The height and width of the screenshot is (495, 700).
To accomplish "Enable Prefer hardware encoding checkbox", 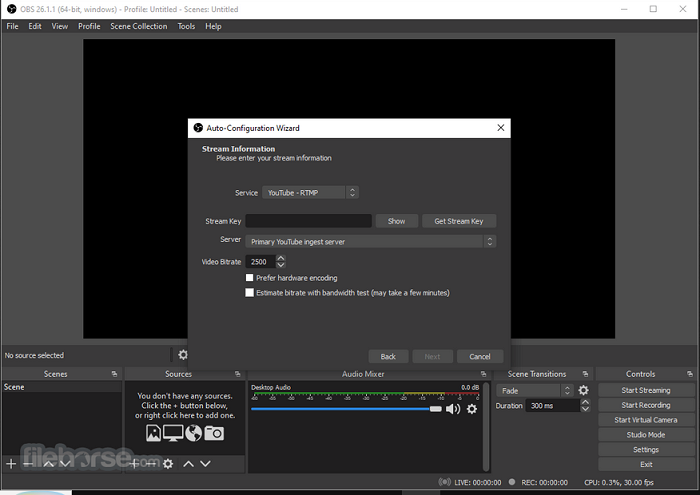I will pos(250,278).
